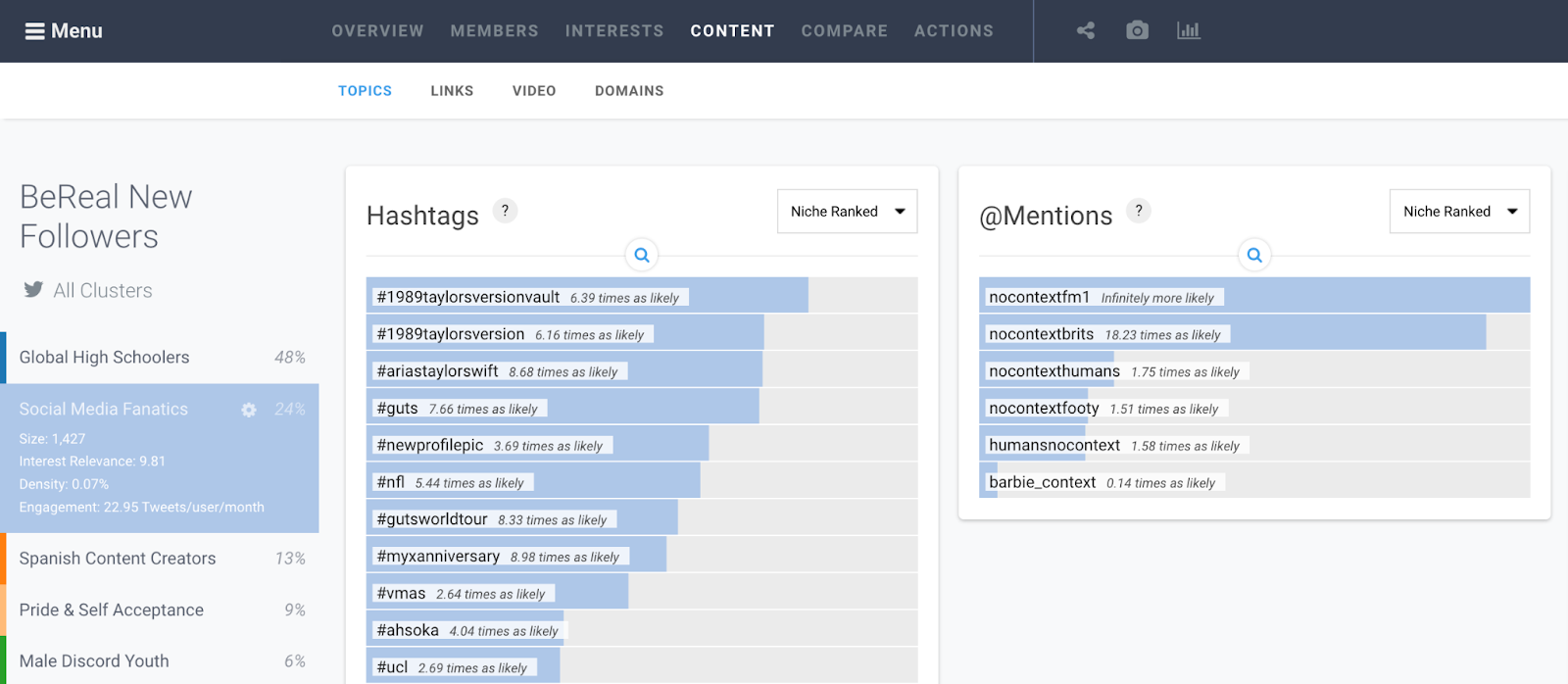Click the Twitter bird icon beside All Clusters
The width and height of the screenshot is (1568, 684).
(x=33, y=289)
